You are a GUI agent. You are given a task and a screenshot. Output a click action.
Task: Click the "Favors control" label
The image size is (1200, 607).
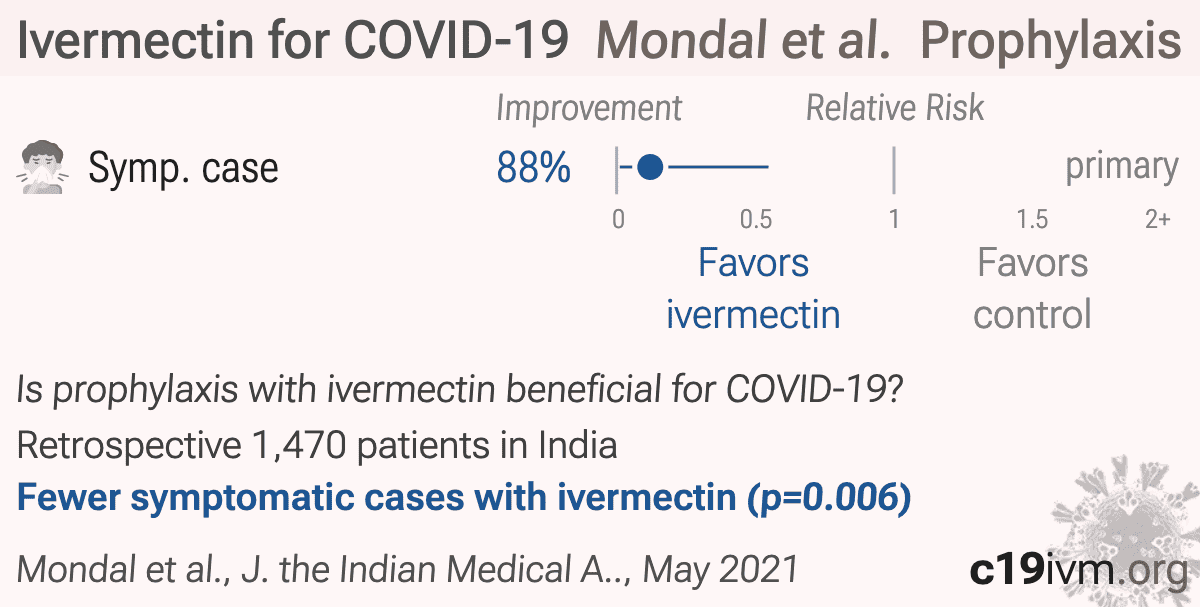coord(1032,288)
